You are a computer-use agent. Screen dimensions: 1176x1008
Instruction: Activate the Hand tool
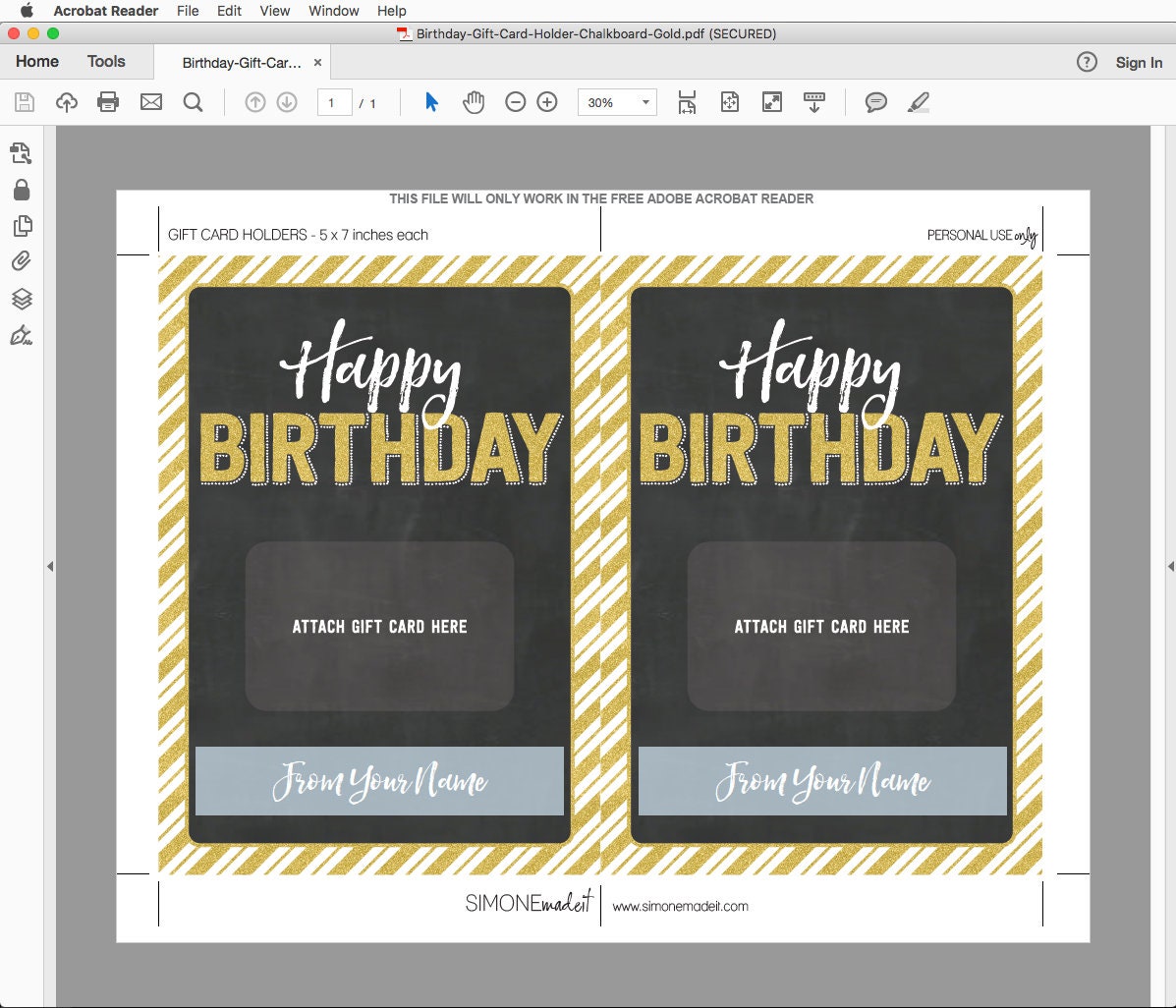[x=474, y=102]
